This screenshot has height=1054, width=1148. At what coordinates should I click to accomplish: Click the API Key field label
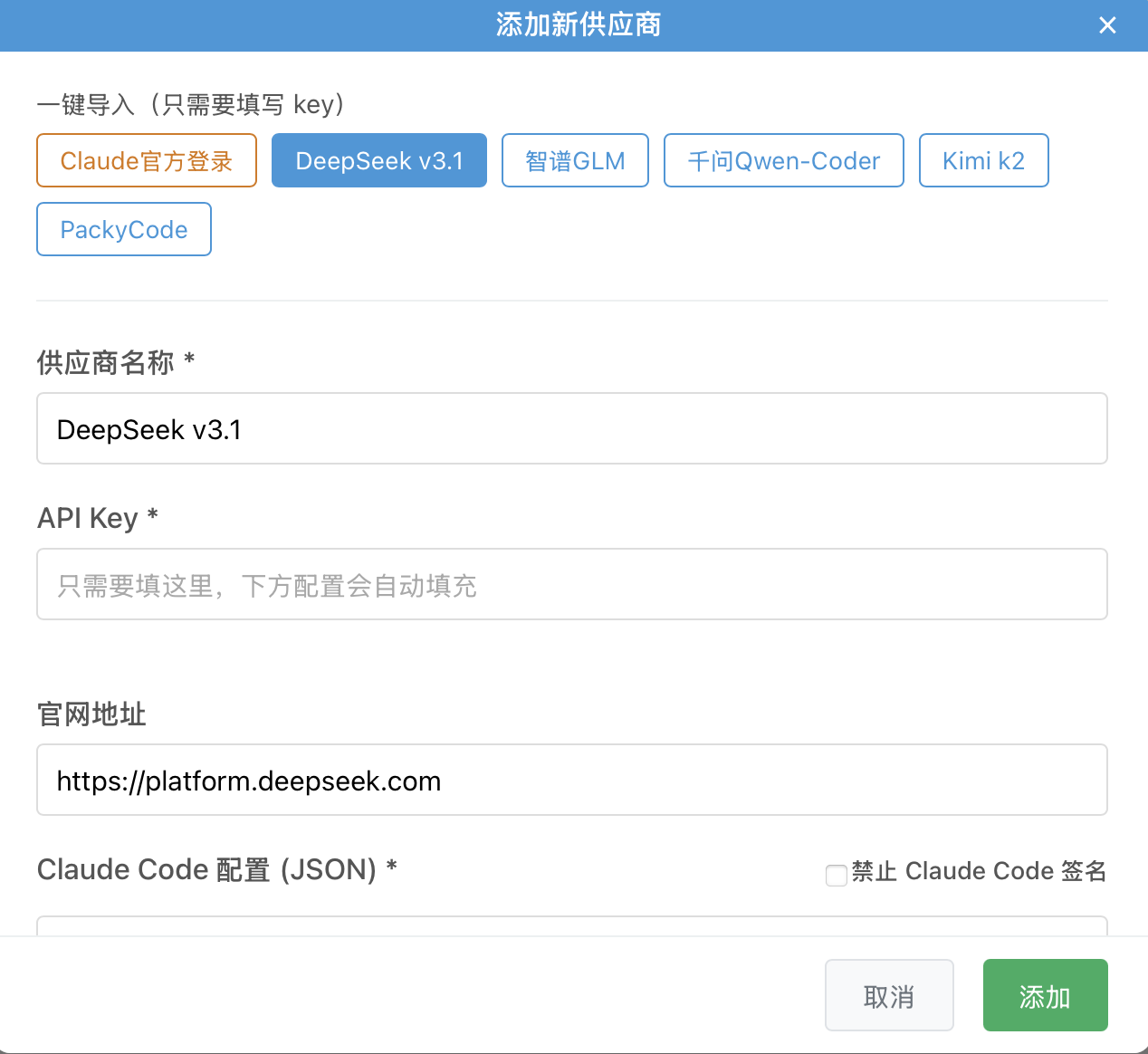click(x=88, y=519)
